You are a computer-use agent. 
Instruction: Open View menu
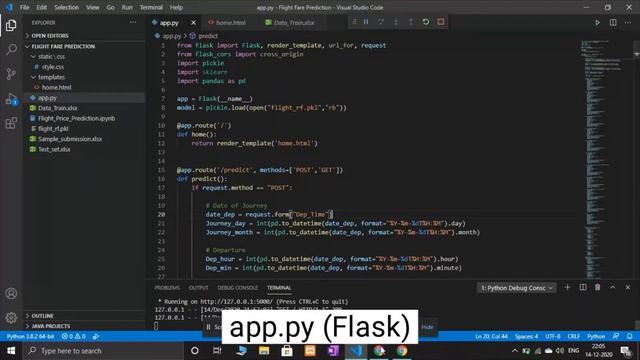[x=93, y=7]
